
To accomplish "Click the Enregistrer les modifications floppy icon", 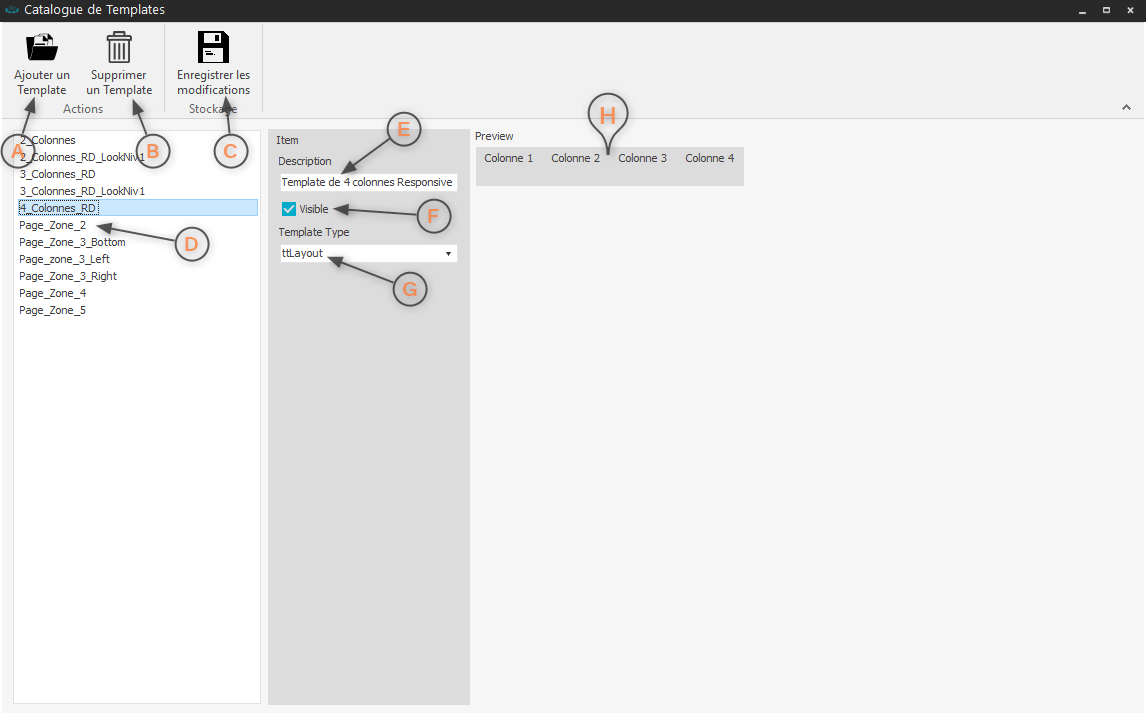I will (213, 47).
